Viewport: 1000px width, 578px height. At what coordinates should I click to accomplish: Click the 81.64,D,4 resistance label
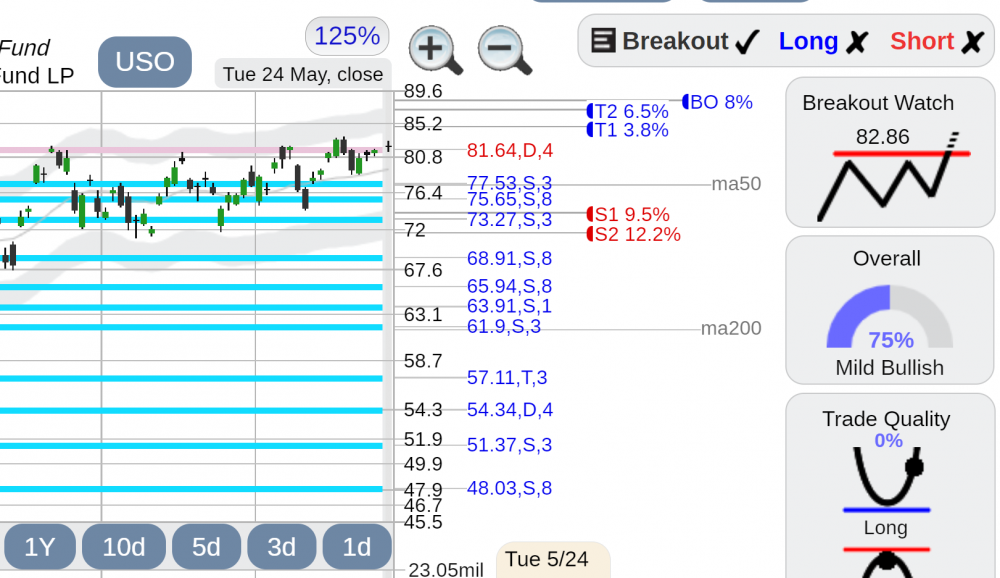pos(510,151)
